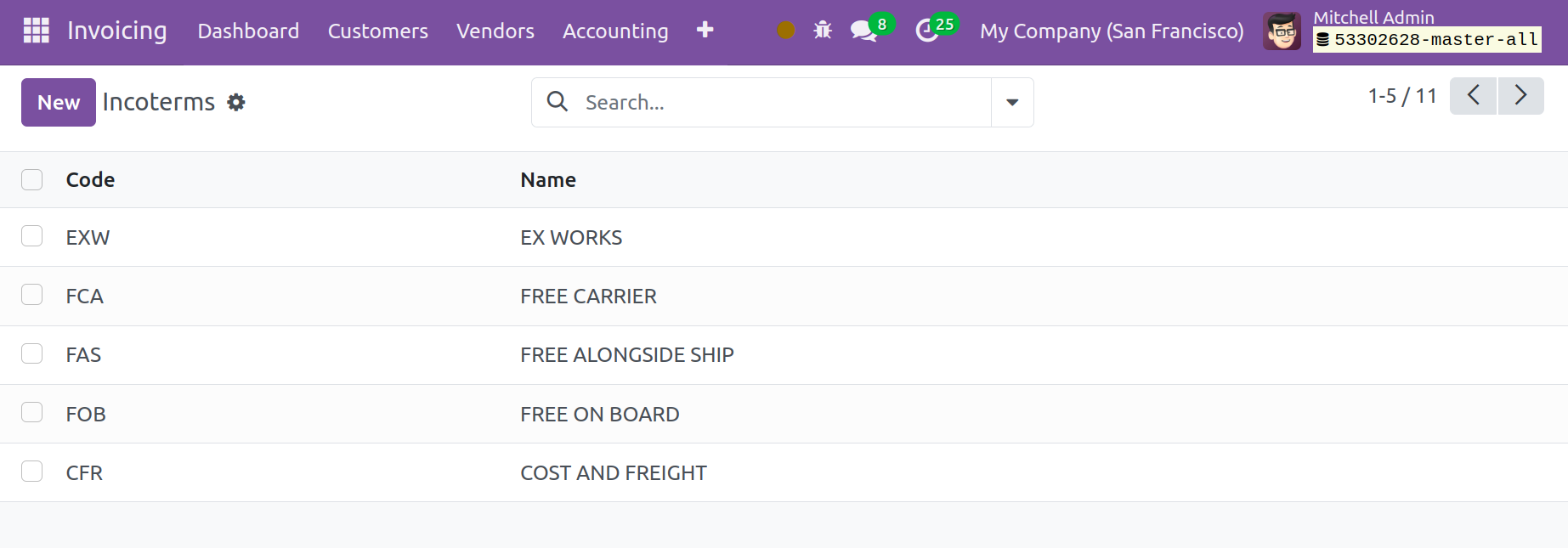
Task: Focus the Search input field
Action: [782, 103]
